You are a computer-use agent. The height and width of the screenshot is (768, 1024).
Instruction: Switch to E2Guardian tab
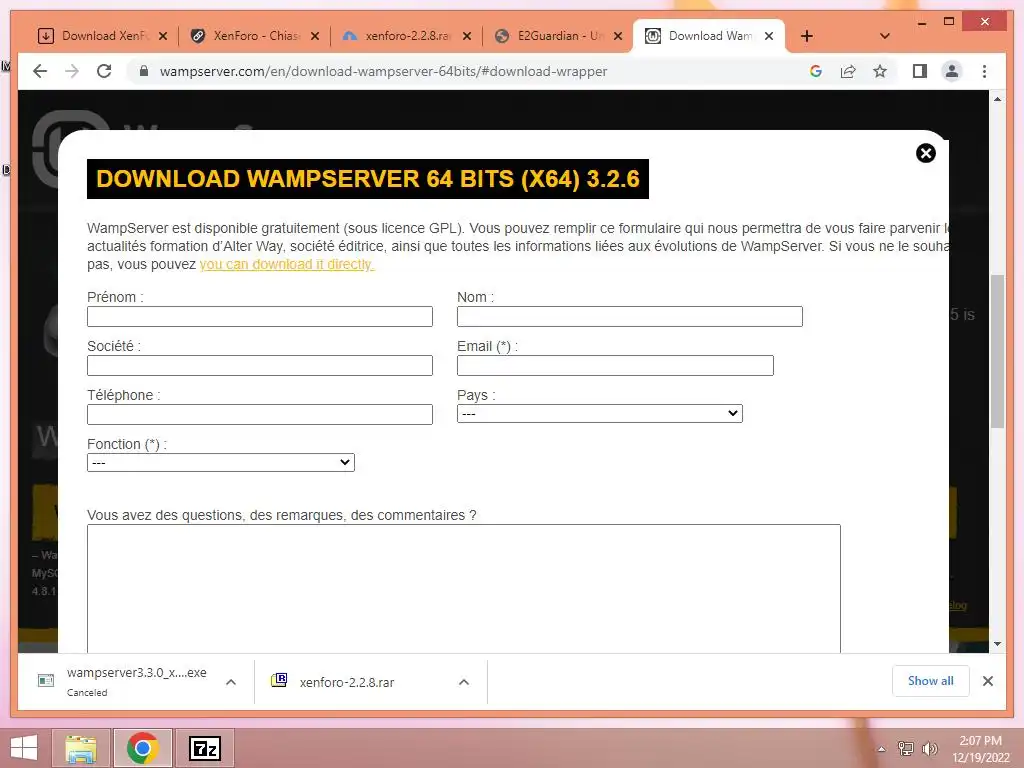pyautogui.click(x=559, y=36)
